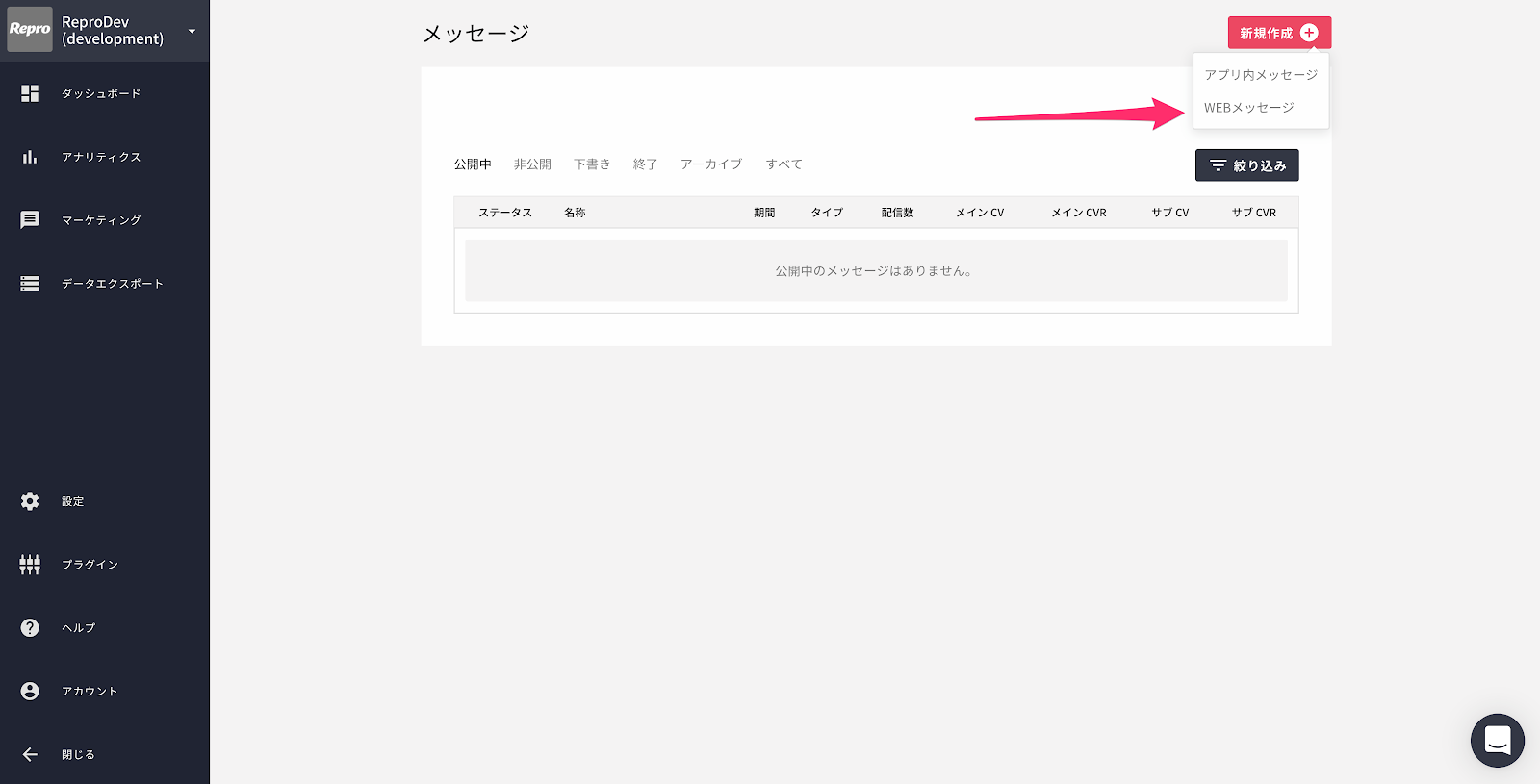
Task: Go to 設定 in the sidebar
Action: pyautogui.click(x=73, y=501)
